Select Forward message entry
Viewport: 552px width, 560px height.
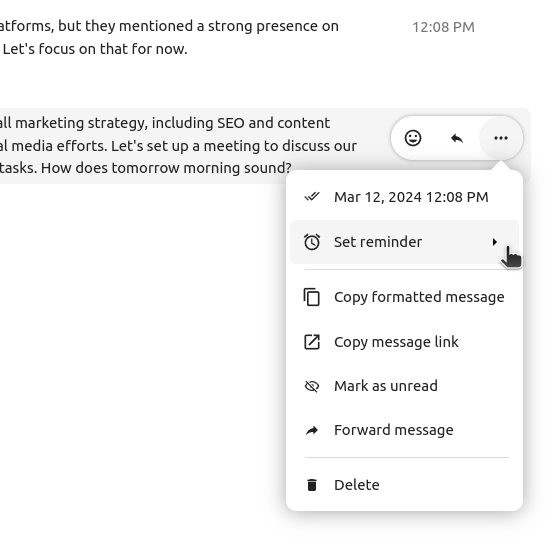point(404,430)
